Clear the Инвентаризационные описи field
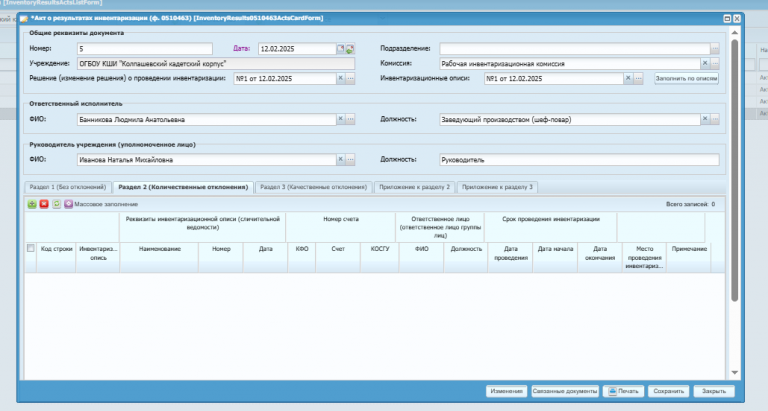768x411 pixels. (628, 78)
